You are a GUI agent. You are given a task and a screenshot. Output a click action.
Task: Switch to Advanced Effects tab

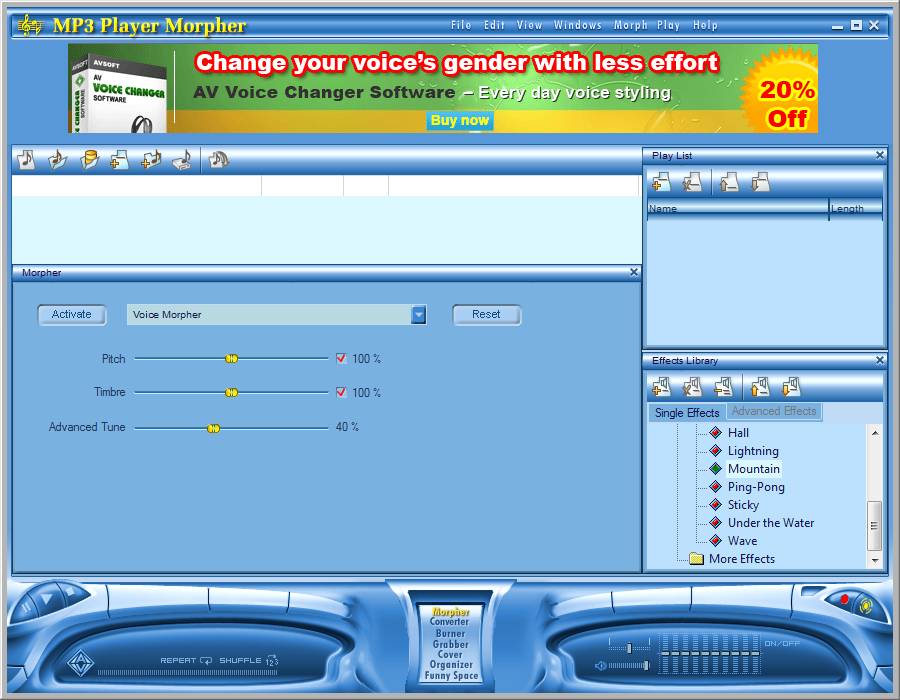pyautogui.click(x=774, y=411)
